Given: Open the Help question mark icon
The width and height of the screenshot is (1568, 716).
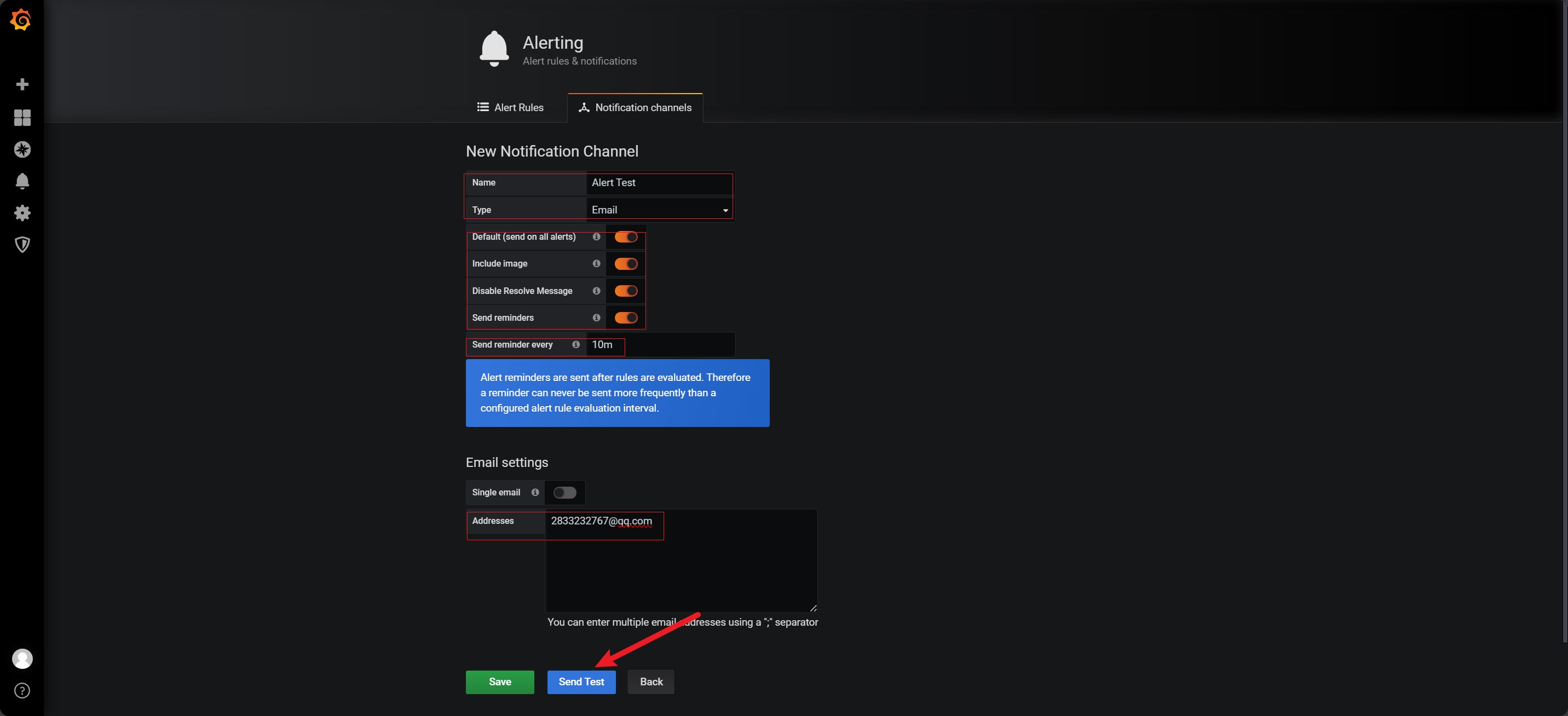Looking at the screenshot, I should click(22, 690).
